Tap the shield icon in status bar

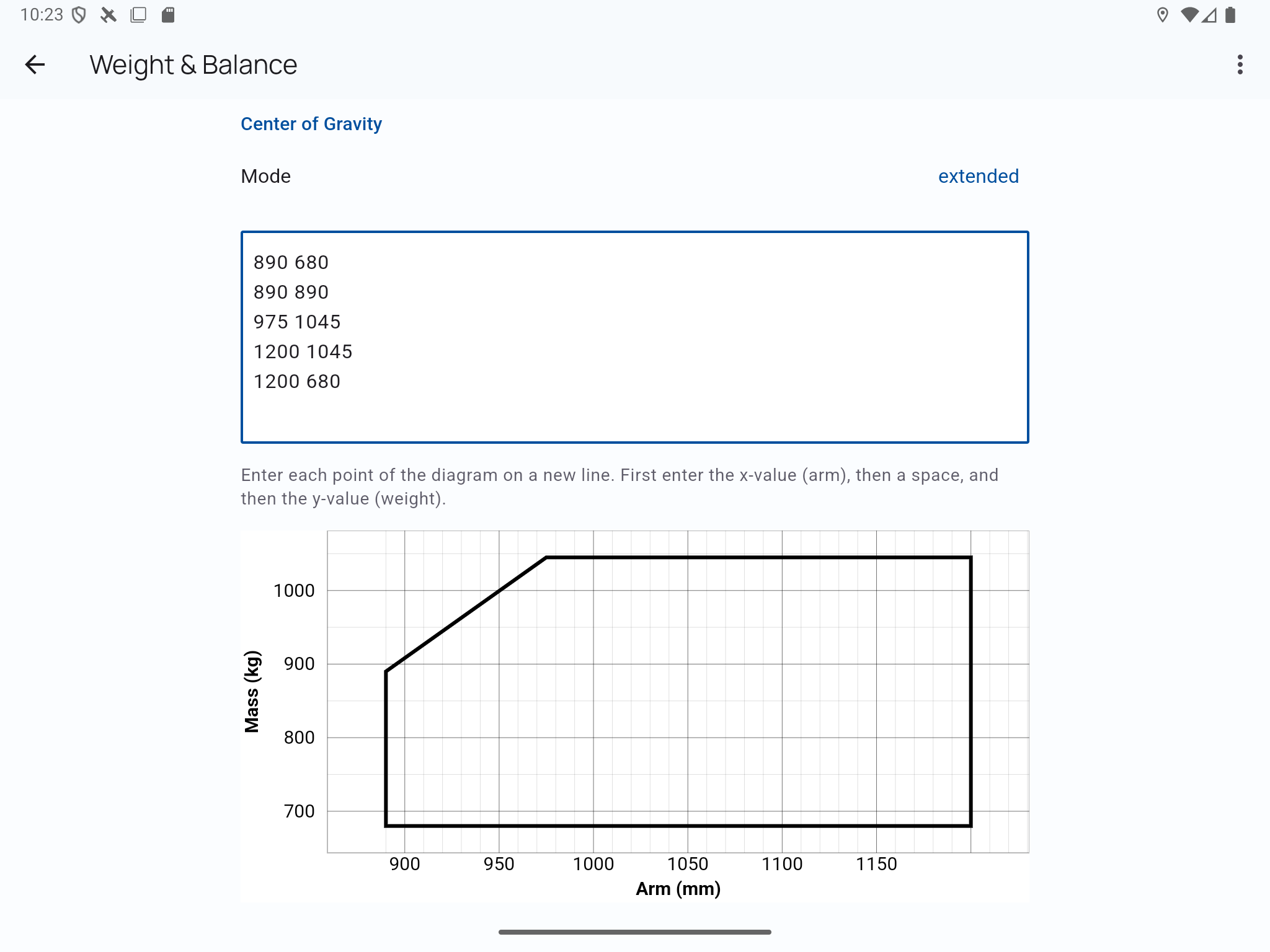pos(79,15)
